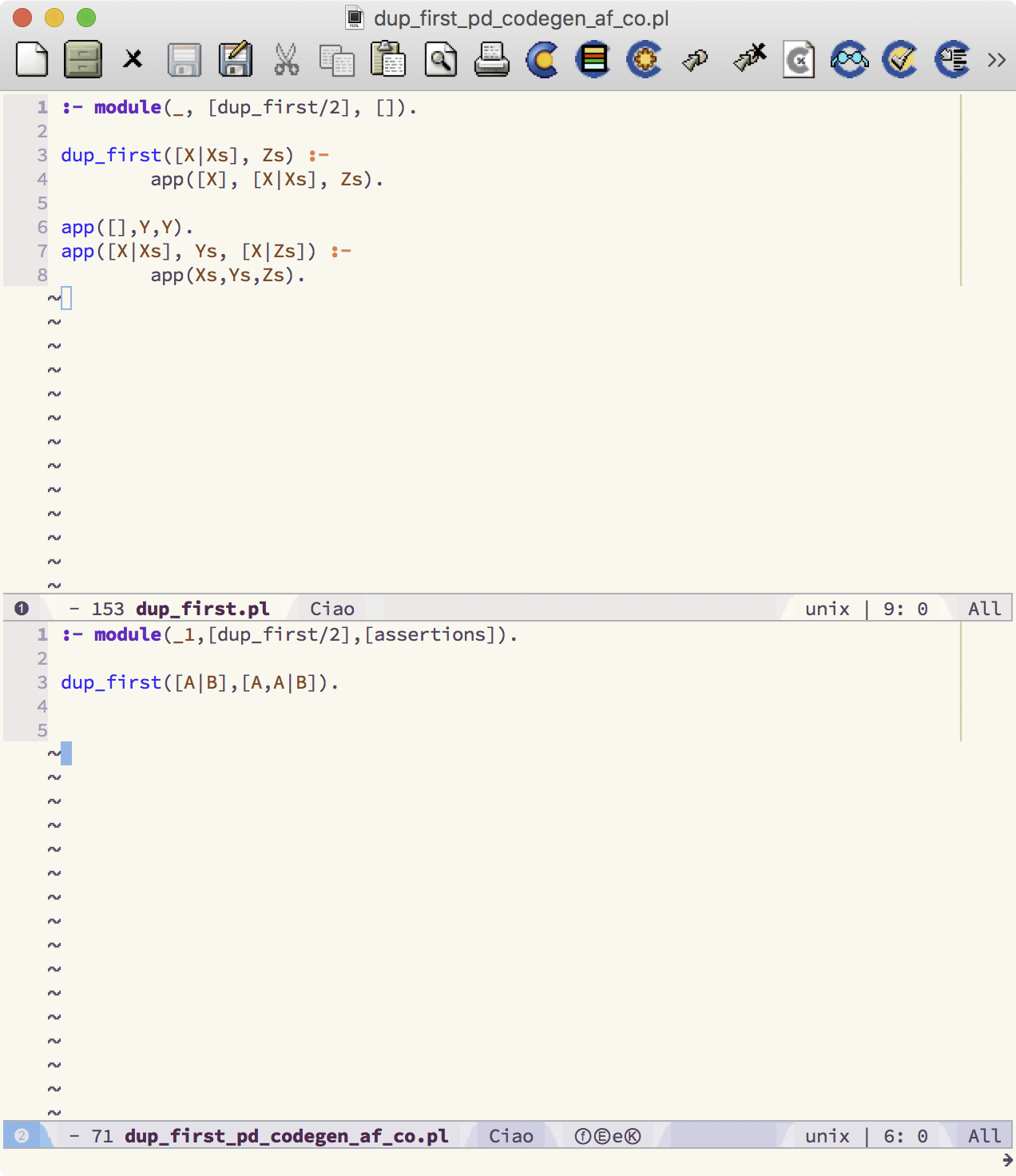Viewport: 1016px width, 1176px height.
Task: Click the Ciao glasses icon
Action: (x=850, y=60)
